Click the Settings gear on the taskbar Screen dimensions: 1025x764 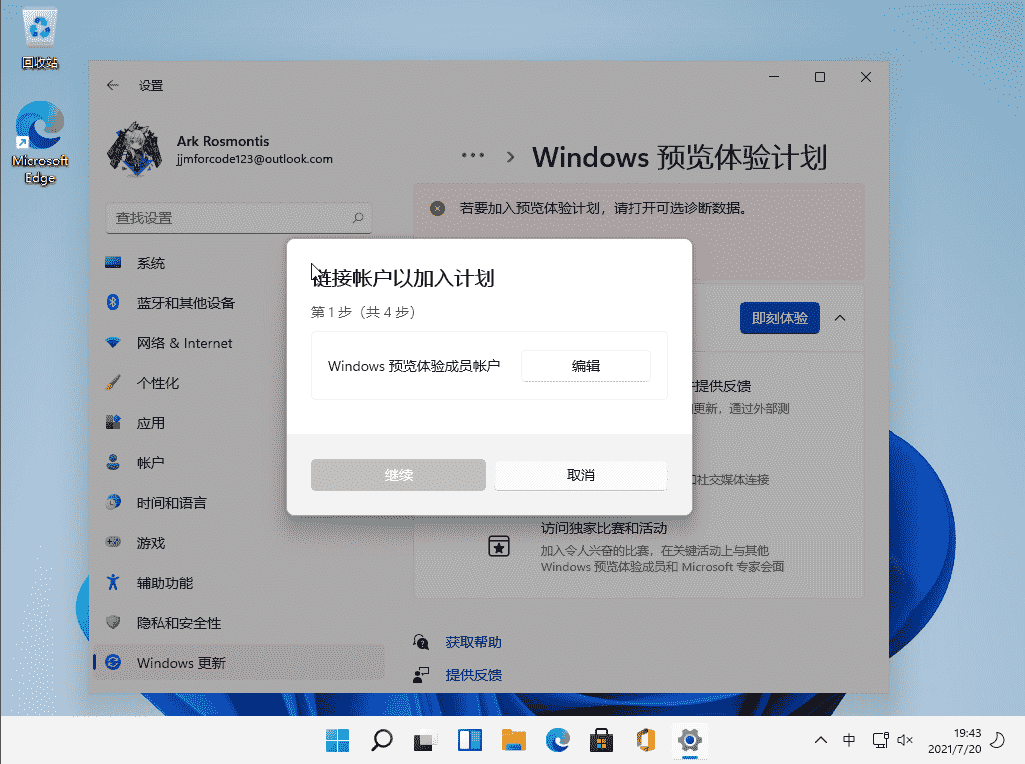pyautogui.click(x=690, y=740)
